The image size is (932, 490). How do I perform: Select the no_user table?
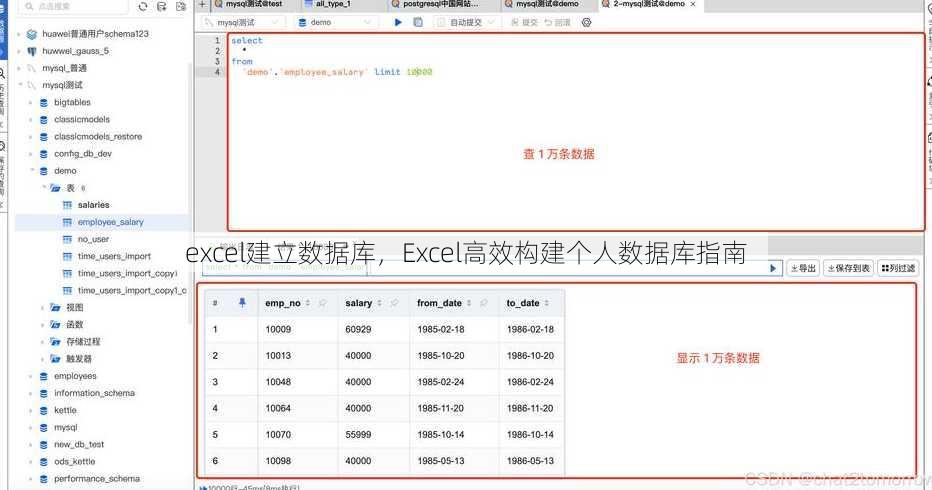pyautogui.click(x=93, y=239)
